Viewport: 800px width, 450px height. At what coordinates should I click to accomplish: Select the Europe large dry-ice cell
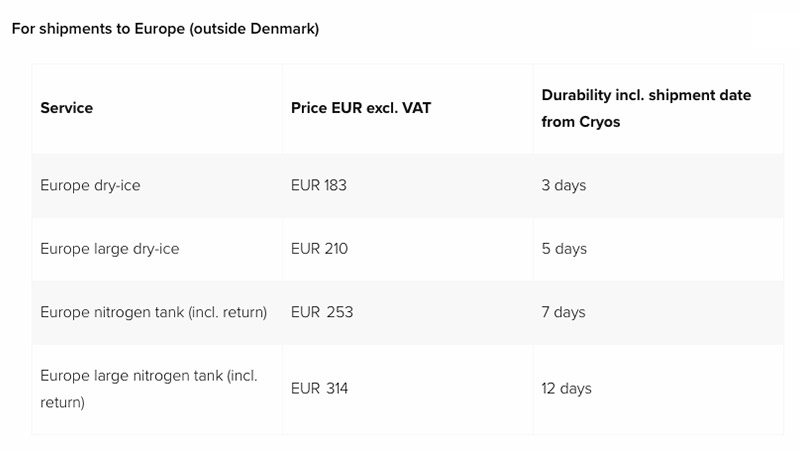109,248
